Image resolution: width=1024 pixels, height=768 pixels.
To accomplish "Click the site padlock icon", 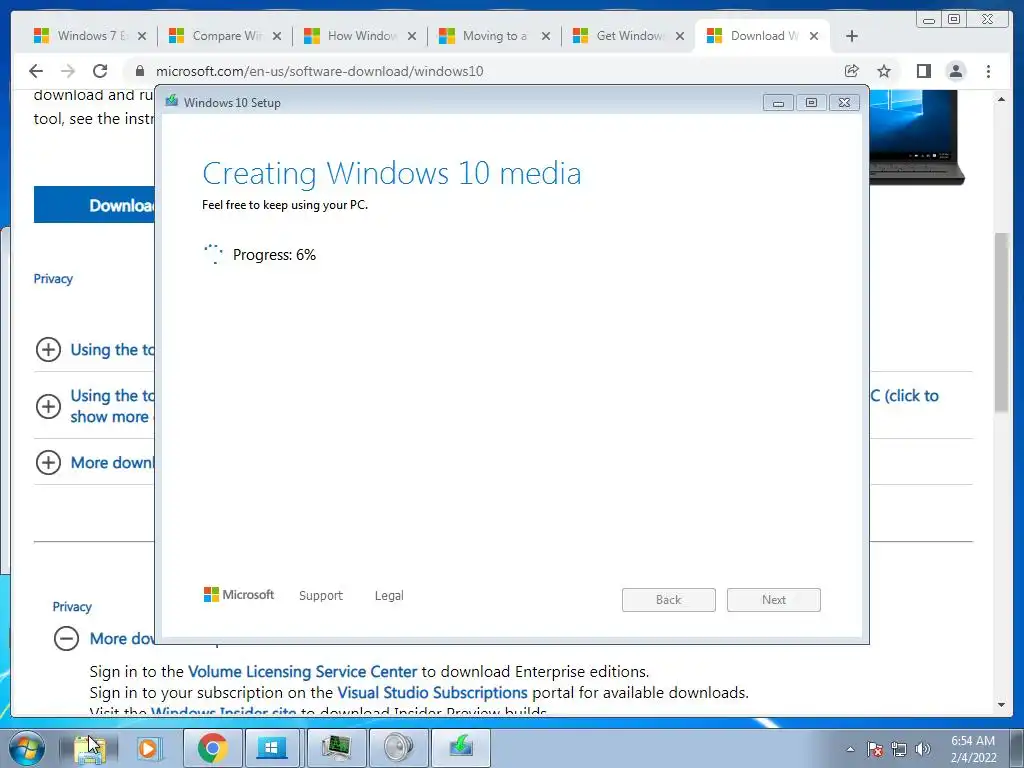I will click(x=140, y=71).
